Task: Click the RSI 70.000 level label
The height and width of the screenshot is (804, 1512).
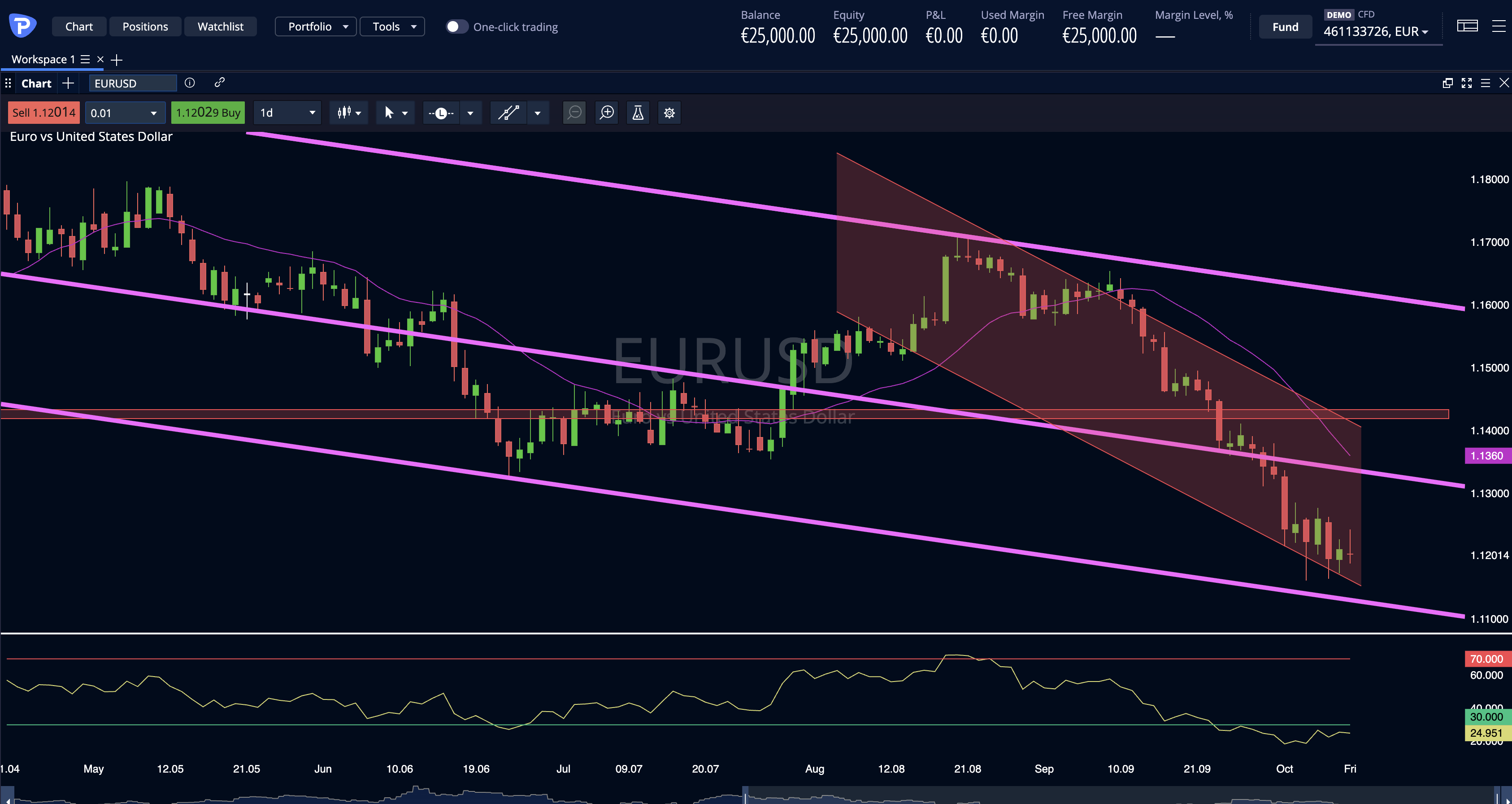Action: pos(1487,659)
